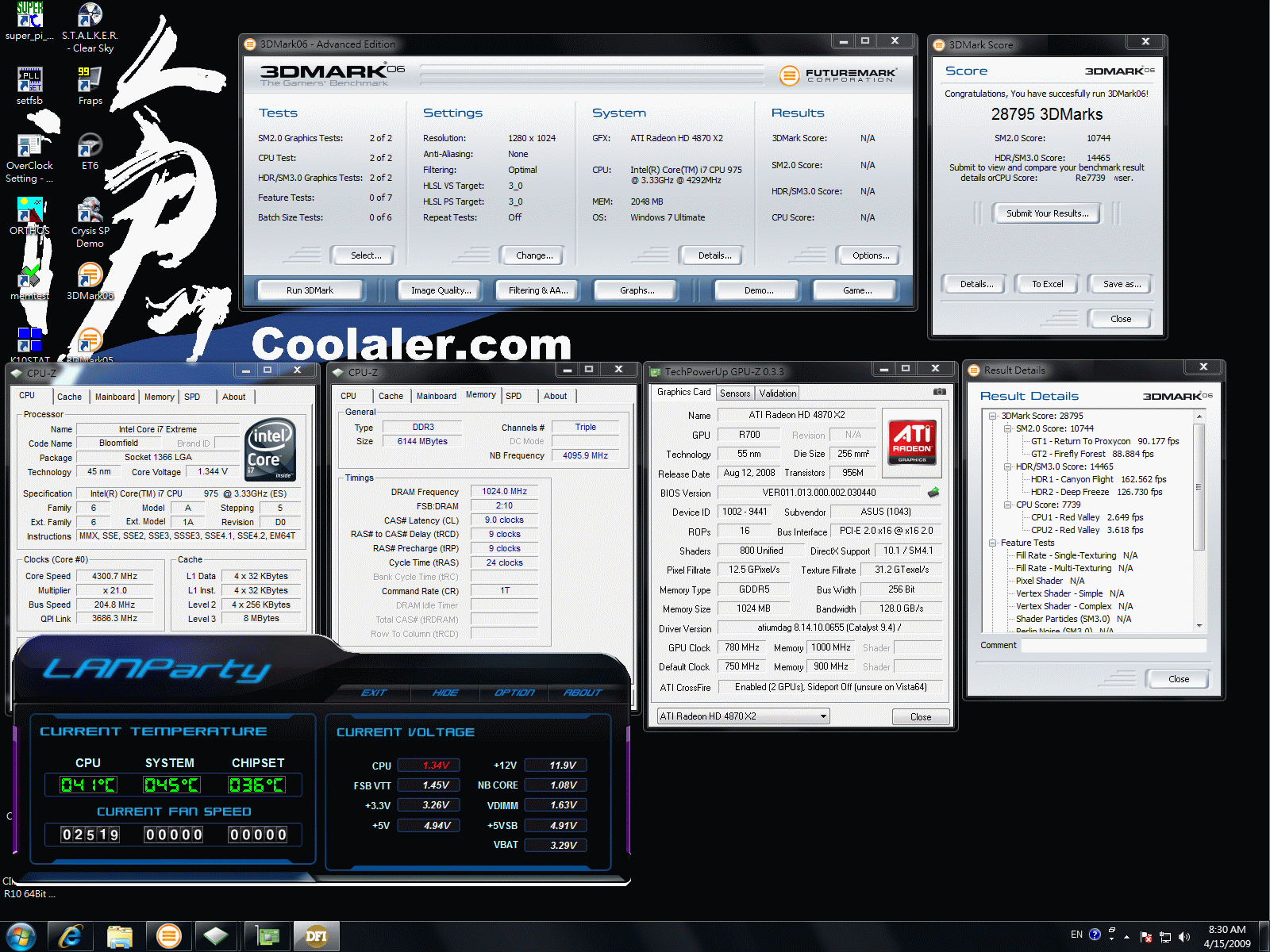Viewport: 1270px width, 952px height.
Task: Open About tab in right CPU-Z window
Action: click(x=556, y=396)
